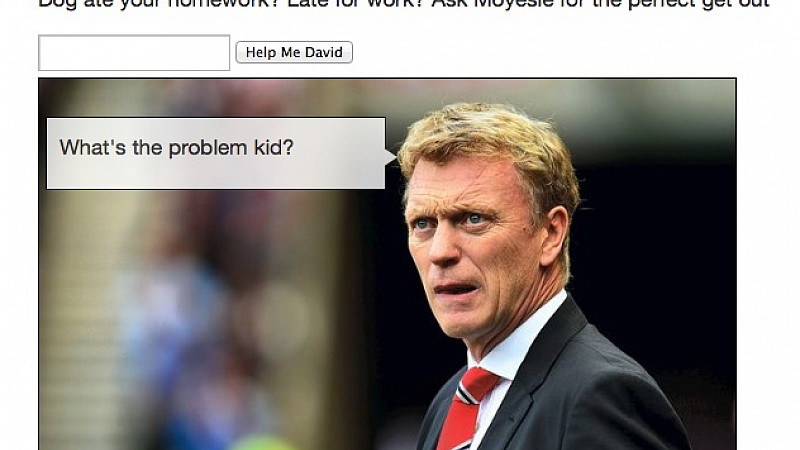Click the man's red striped tie
This screenshot has width=800, height=450.
pyautogui.click(x=468, y=408)
